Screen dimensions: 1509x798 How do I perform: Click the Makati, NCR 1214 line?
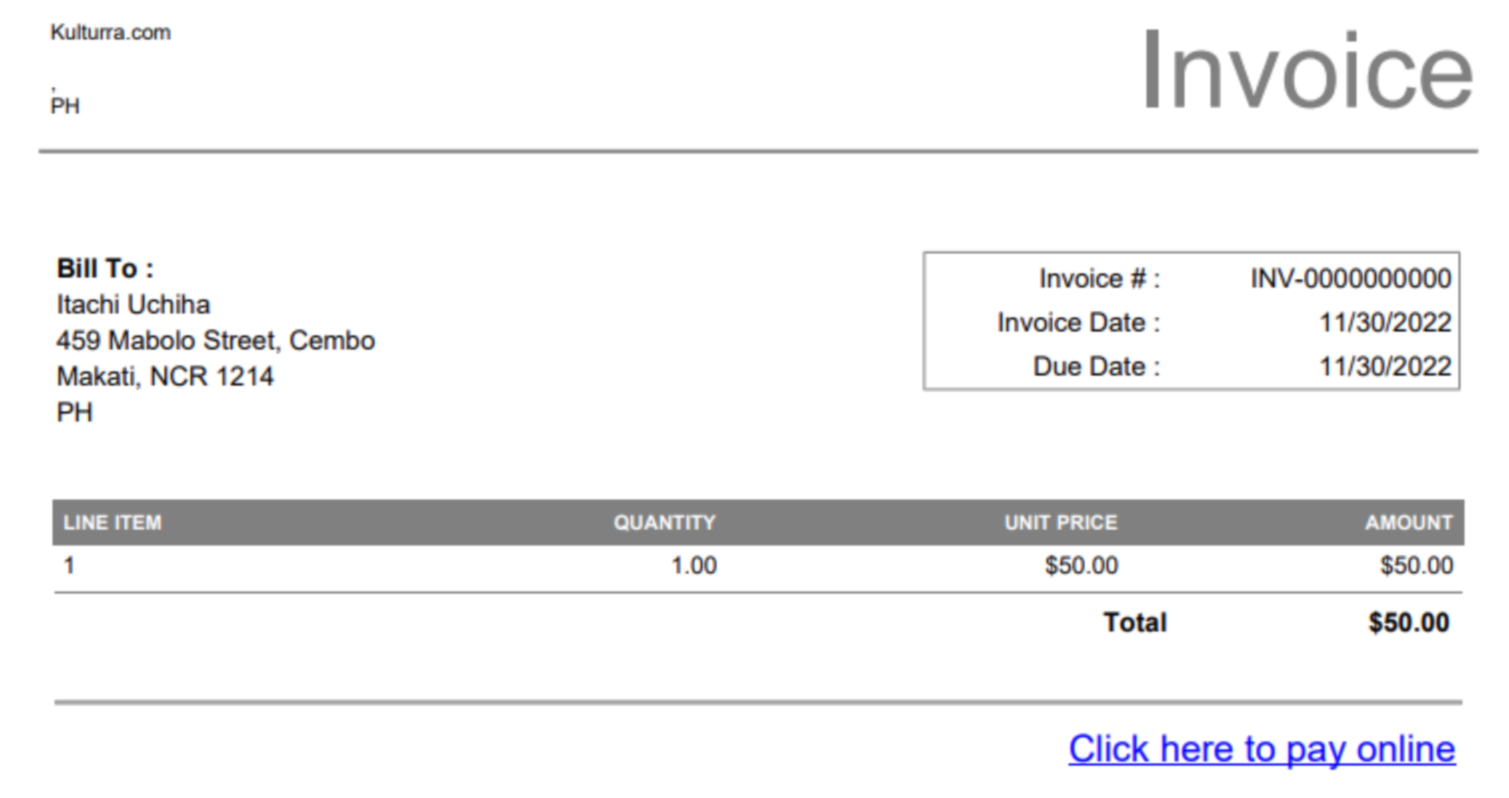[x=165, y=376]
